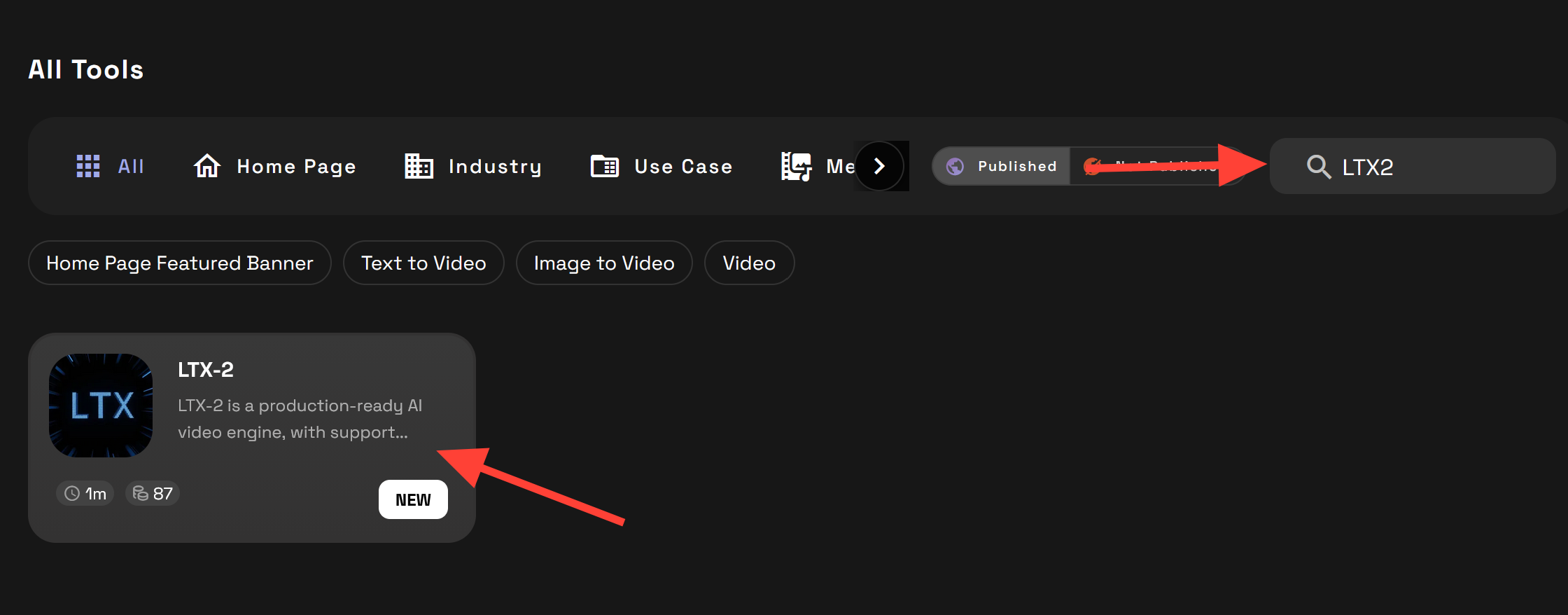Click the building icon for Industry
The height and width of the screenshot is (615, 1568).
click(x=419, y=166)
